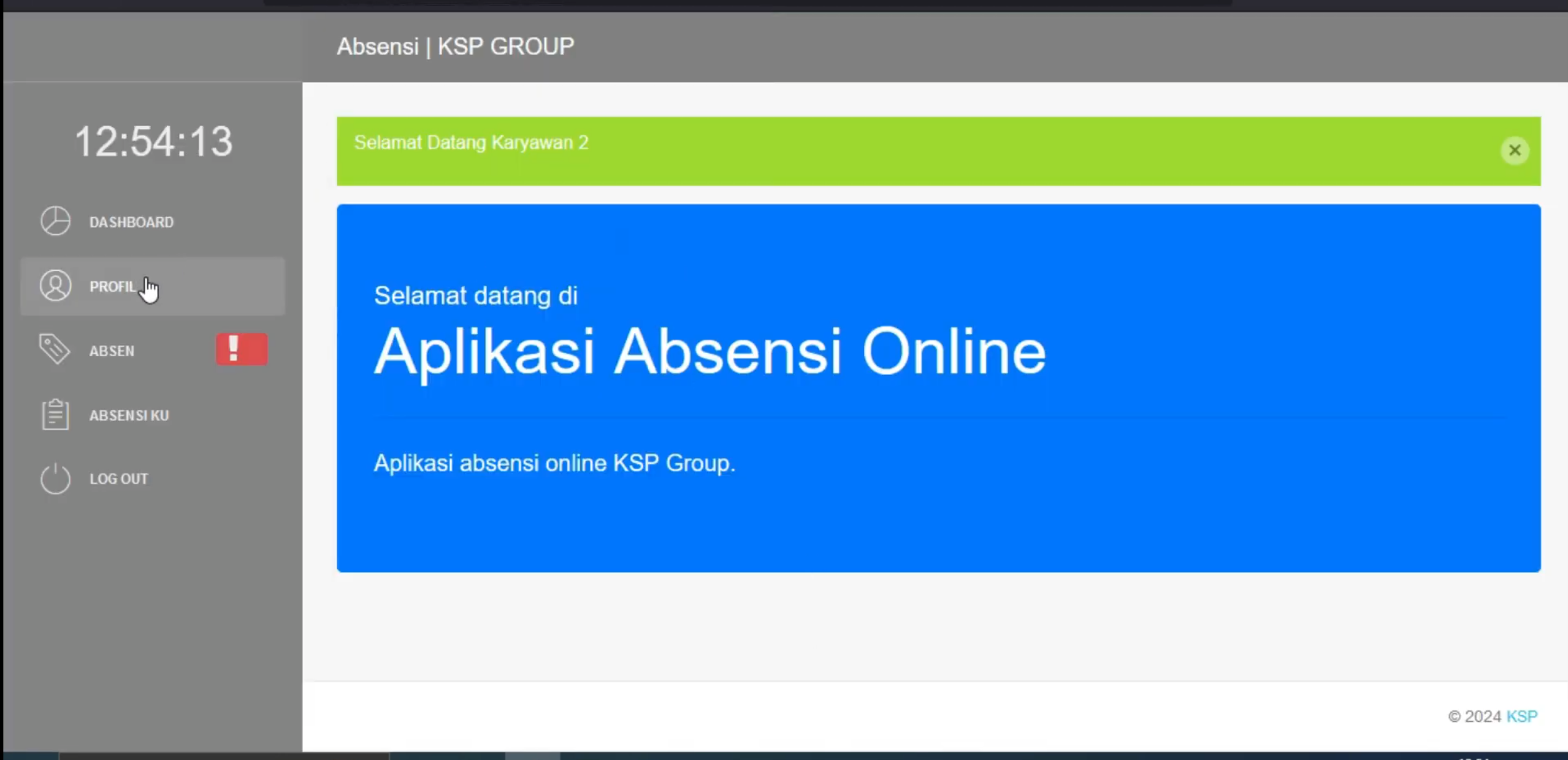Viewport: 1568px width, 760px height.
Task: Click the Absensi Ku clipboard icon
Action: (55, 414)
